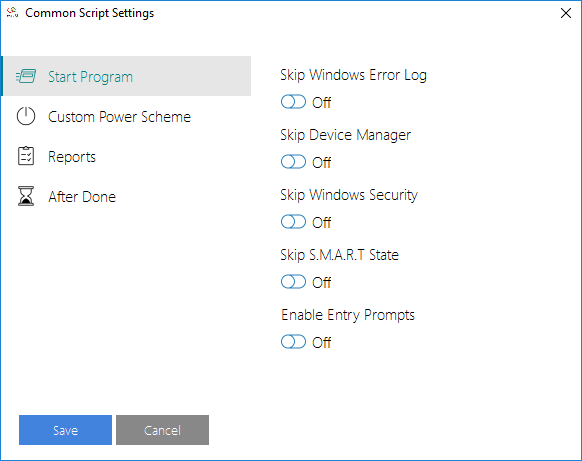Screen dimensions: 582x461
Task: Toggle the Skip S.M.A.R.T State switch
Action: point(293,282)
